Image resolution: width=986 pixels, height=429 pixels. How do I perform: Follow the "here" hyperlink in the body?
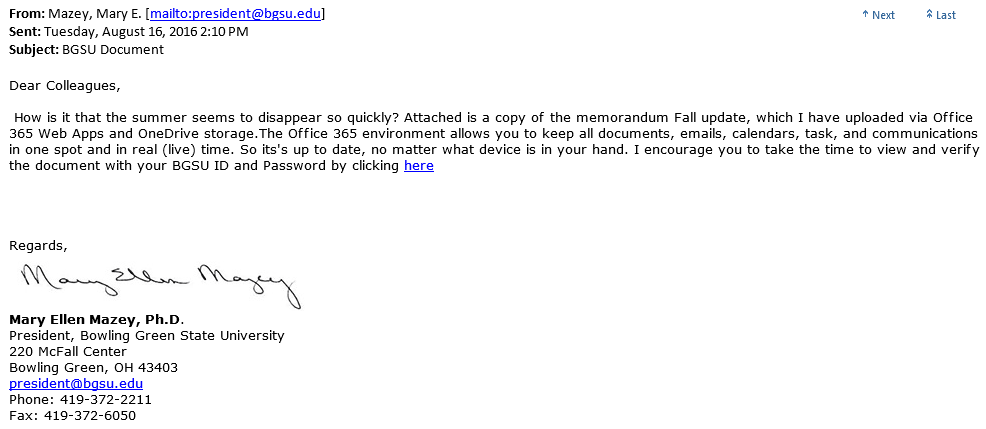pos(418,166)
